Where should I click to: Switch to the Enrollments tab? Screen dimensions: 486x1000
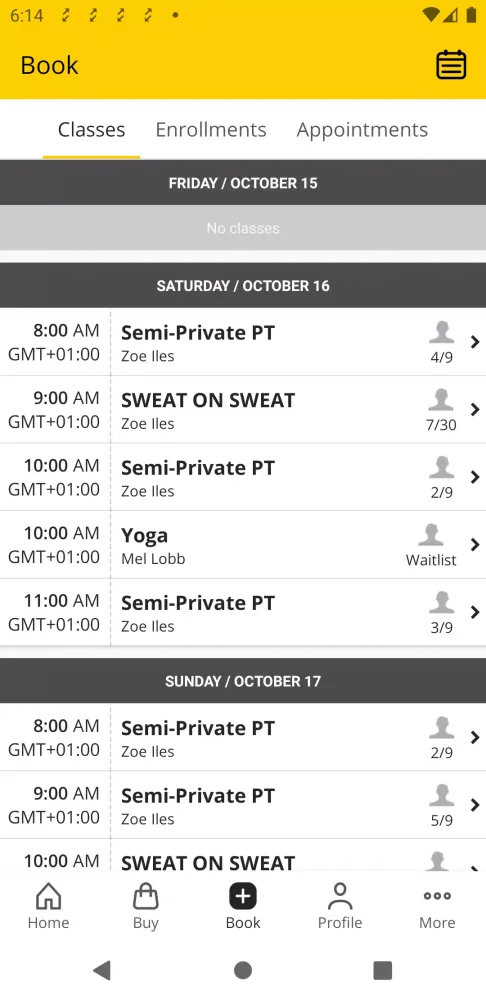tap(211, 129)
